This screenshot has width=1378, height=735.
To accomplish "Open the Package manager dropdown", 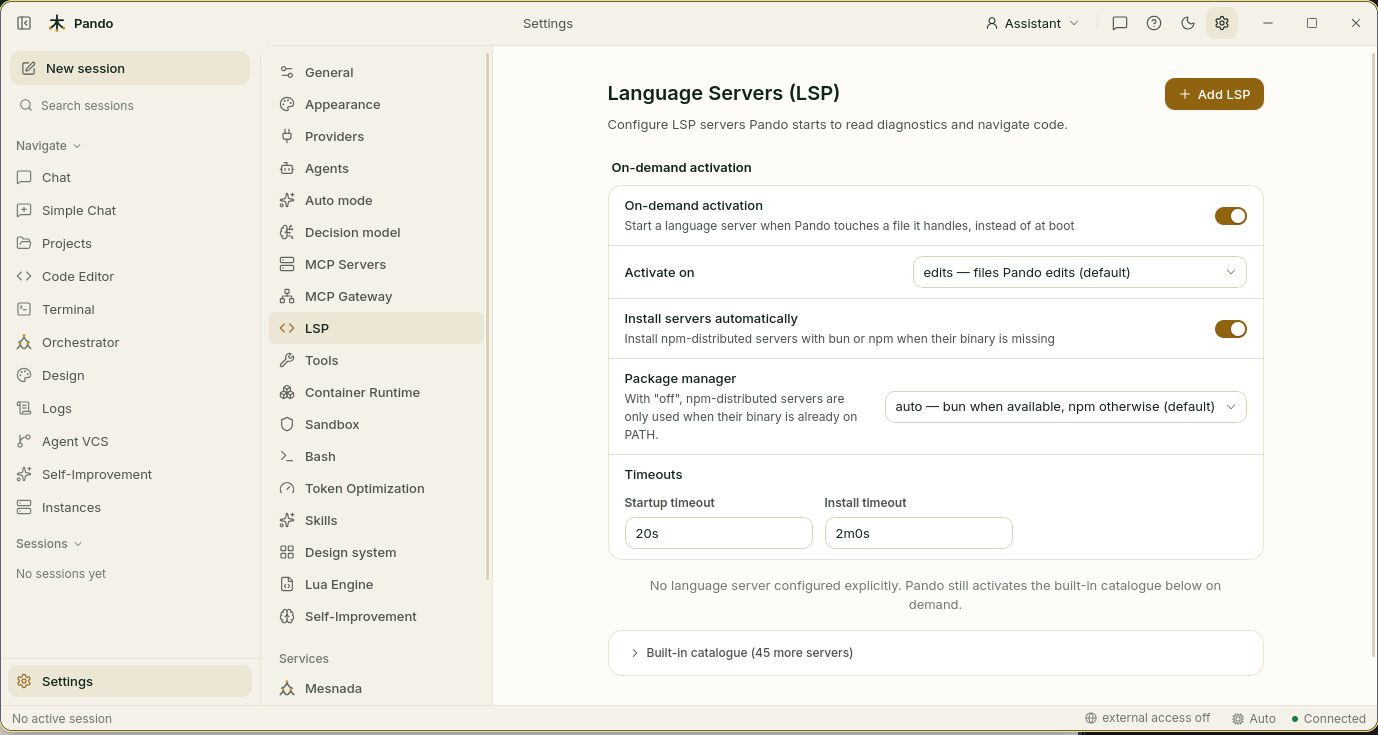I will 1065,407.
